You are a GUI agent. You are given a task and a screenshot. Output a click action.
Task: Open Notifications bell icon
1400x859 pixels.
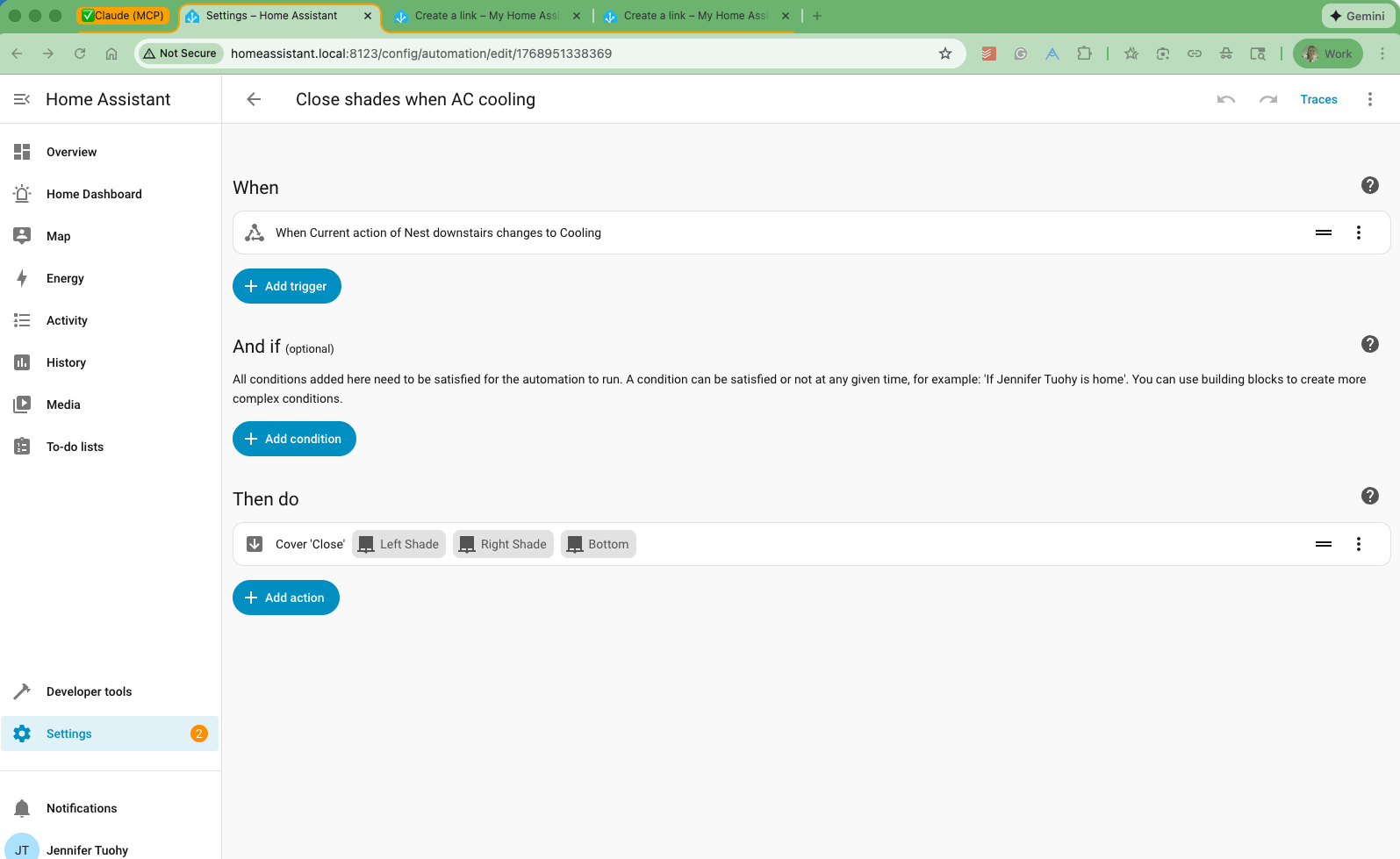pos(22,808)
